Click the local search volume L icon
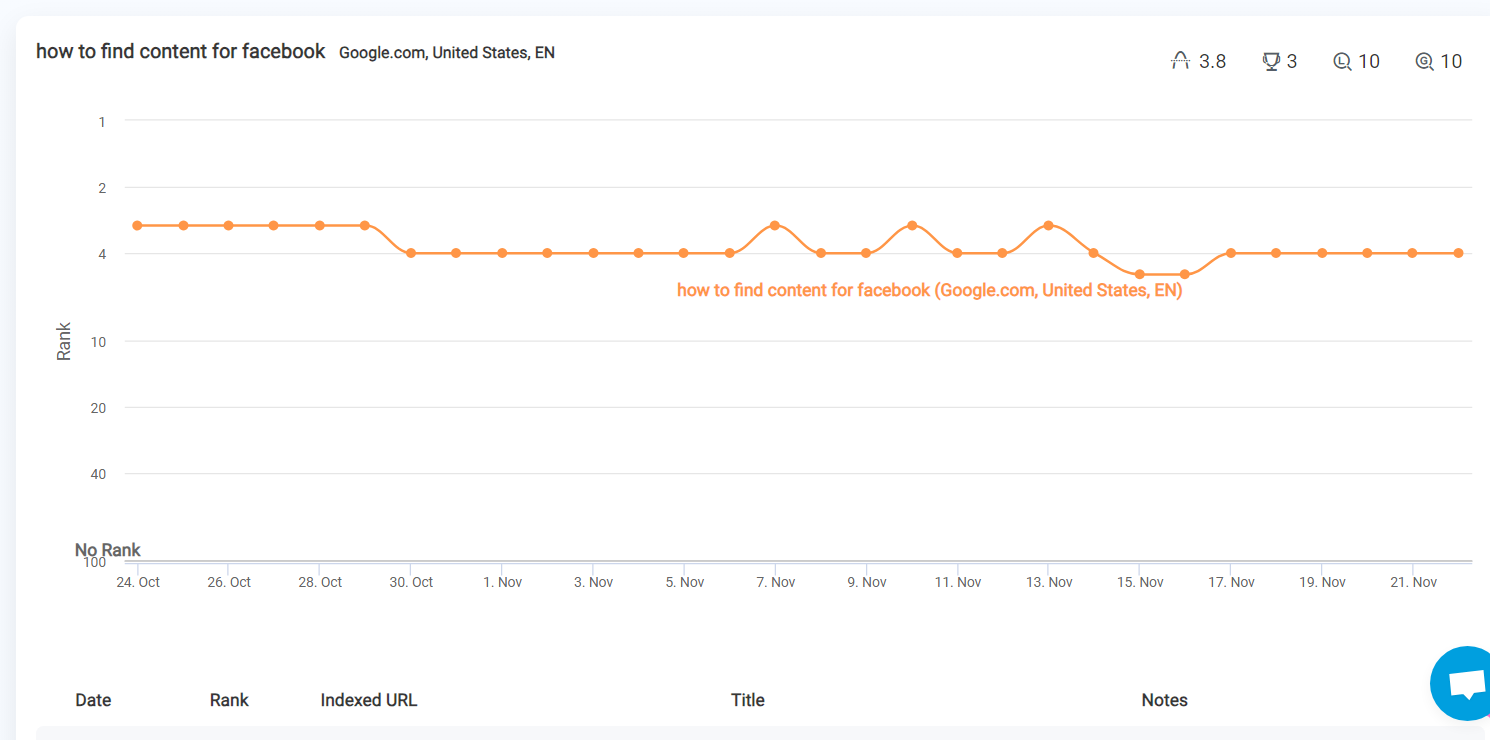This screenshot has width=1490, height=740. pos(1342,62)
